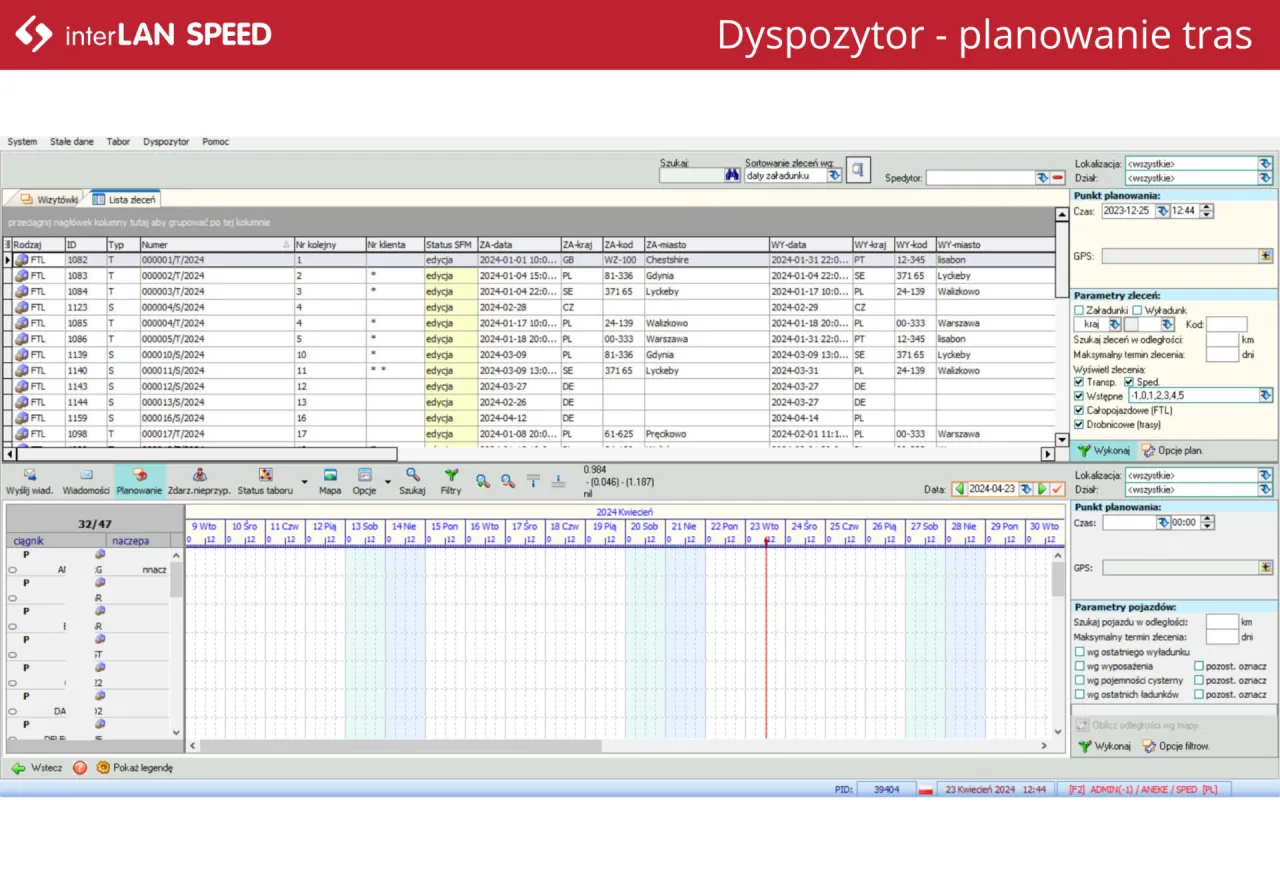Open the Mapa map view
Screen dimensions: 1280x886
click(330, 475)
